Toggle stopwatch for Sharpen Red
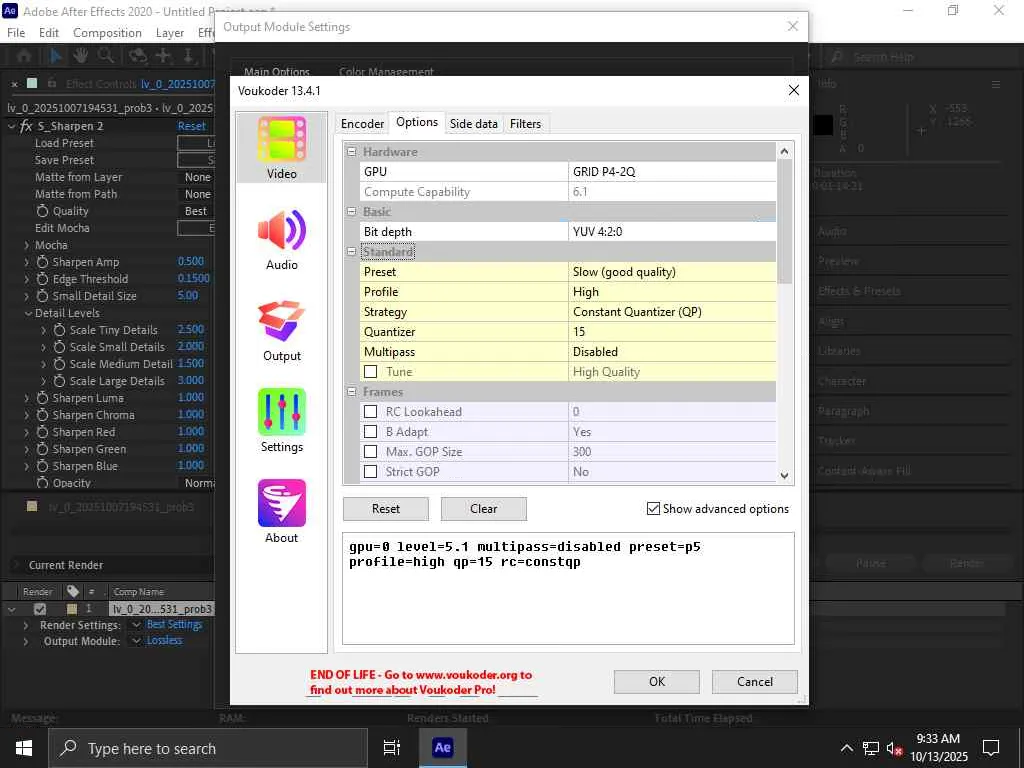Screen dimensions: 1024x768 pyautogui.click(x=42, y=432)
